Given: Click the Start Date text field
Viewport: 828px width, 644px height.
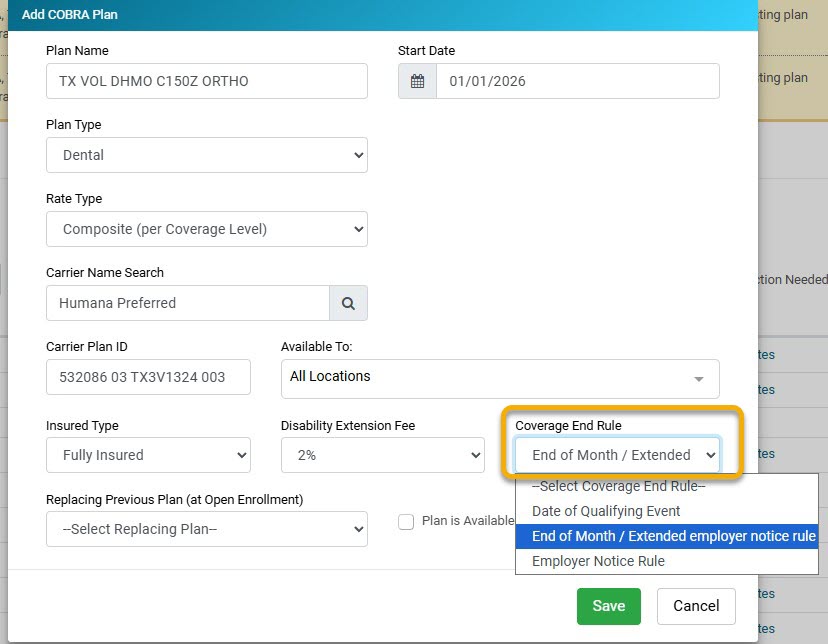Looking at the screenshot, I should [577, 81].
